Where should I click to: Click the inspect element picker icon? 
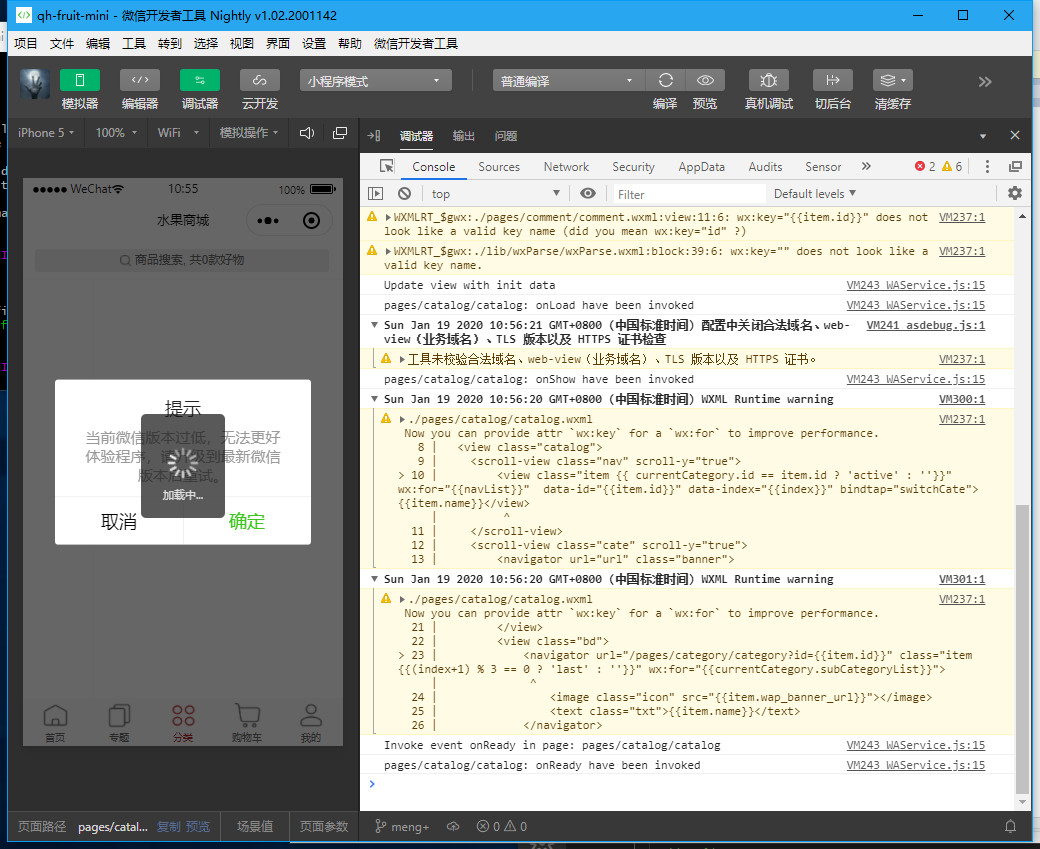(x=386, y=166)
